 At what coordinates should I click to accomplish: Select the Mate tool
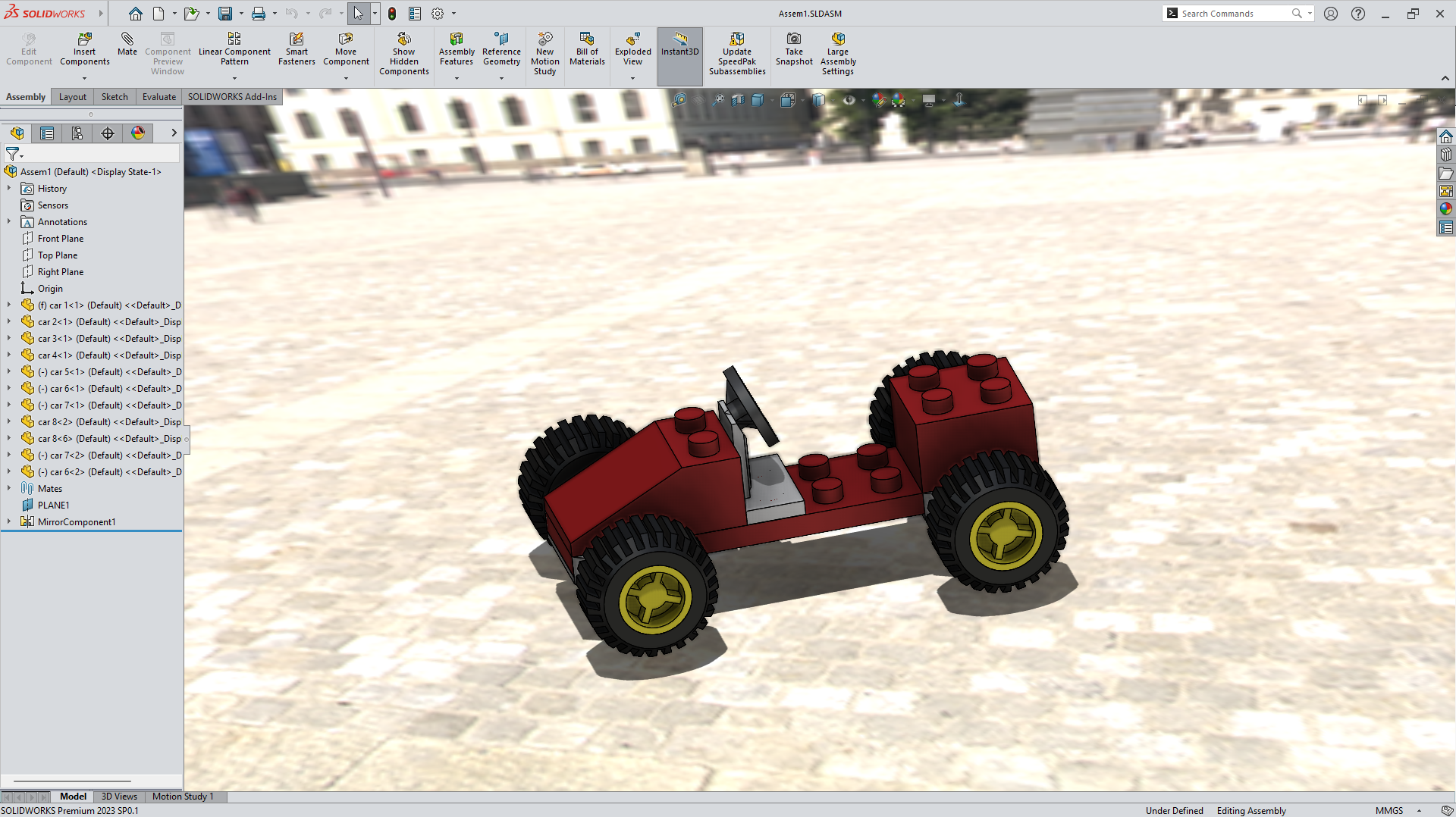click(127, 44)
